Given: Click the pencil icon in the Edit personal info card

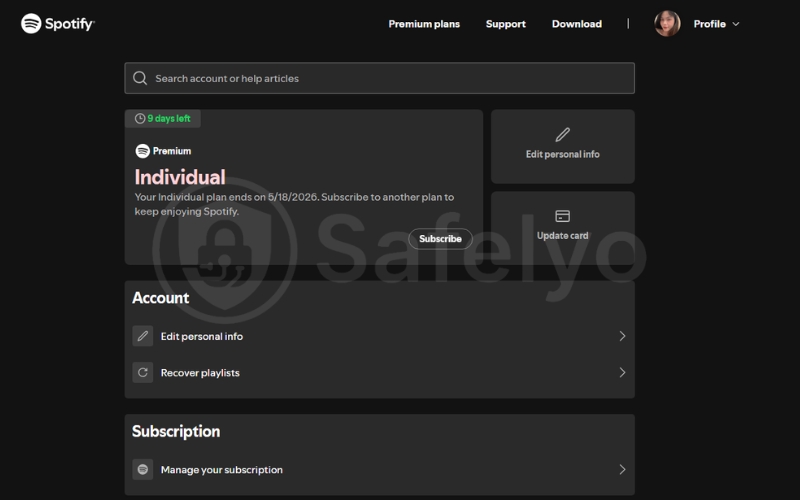Looking at the screenshot, I should click(x=563, y=135).
